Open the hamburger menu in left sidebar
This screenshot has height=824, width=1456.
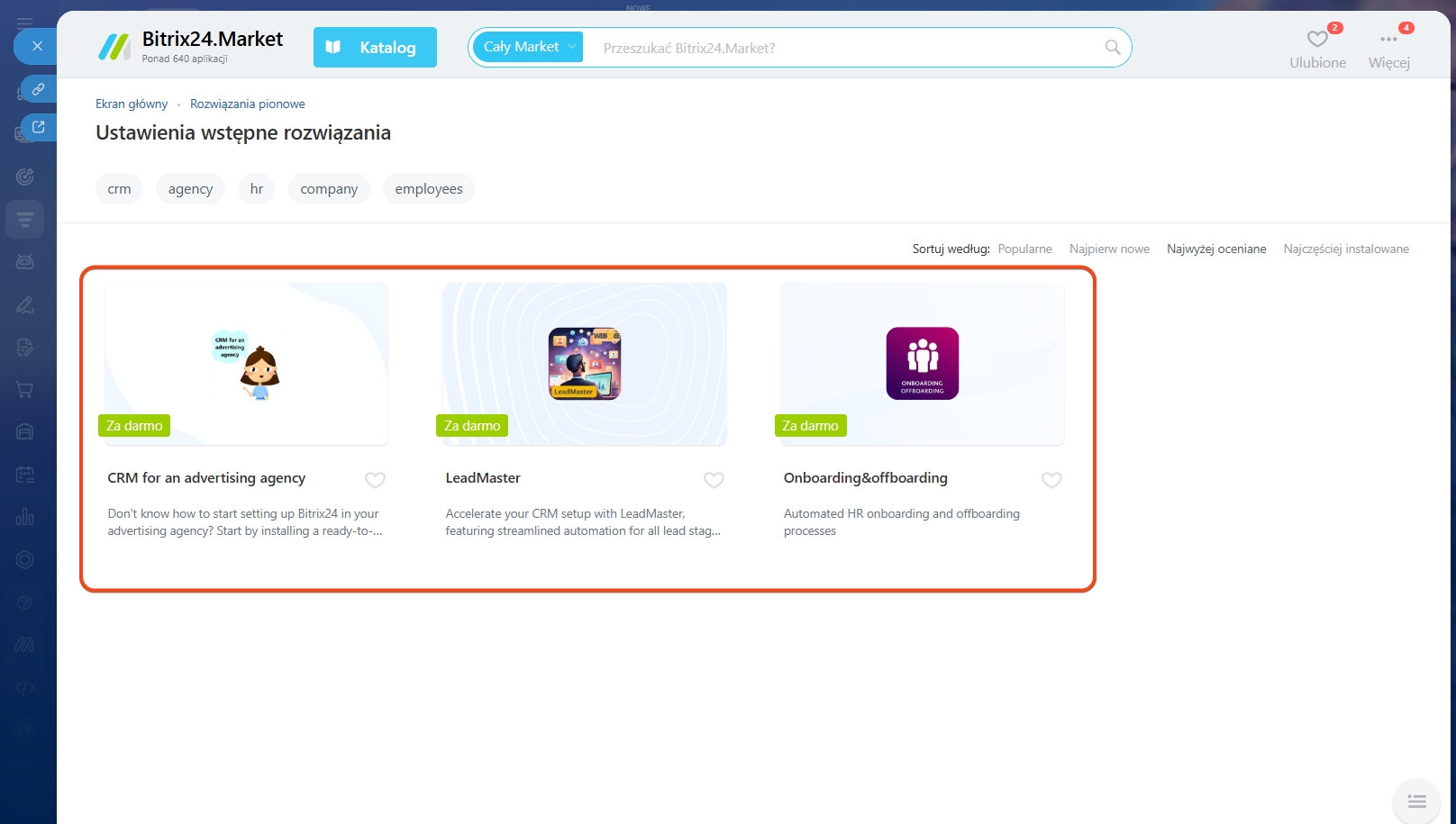point(25,23)
